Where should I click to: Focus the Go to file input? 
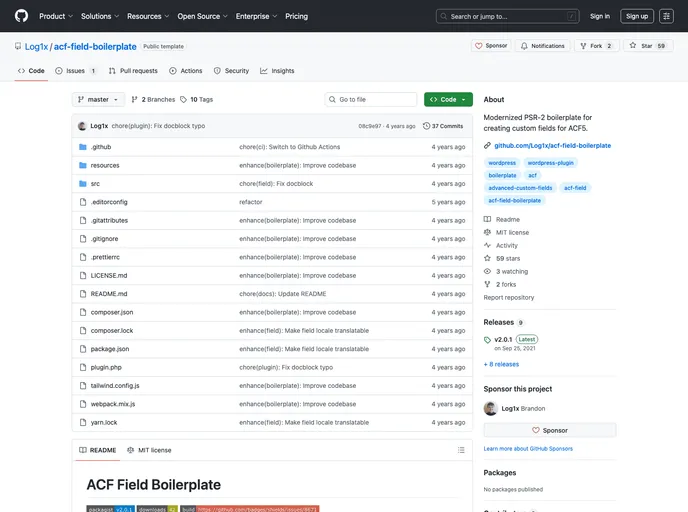tap(371, 100)
